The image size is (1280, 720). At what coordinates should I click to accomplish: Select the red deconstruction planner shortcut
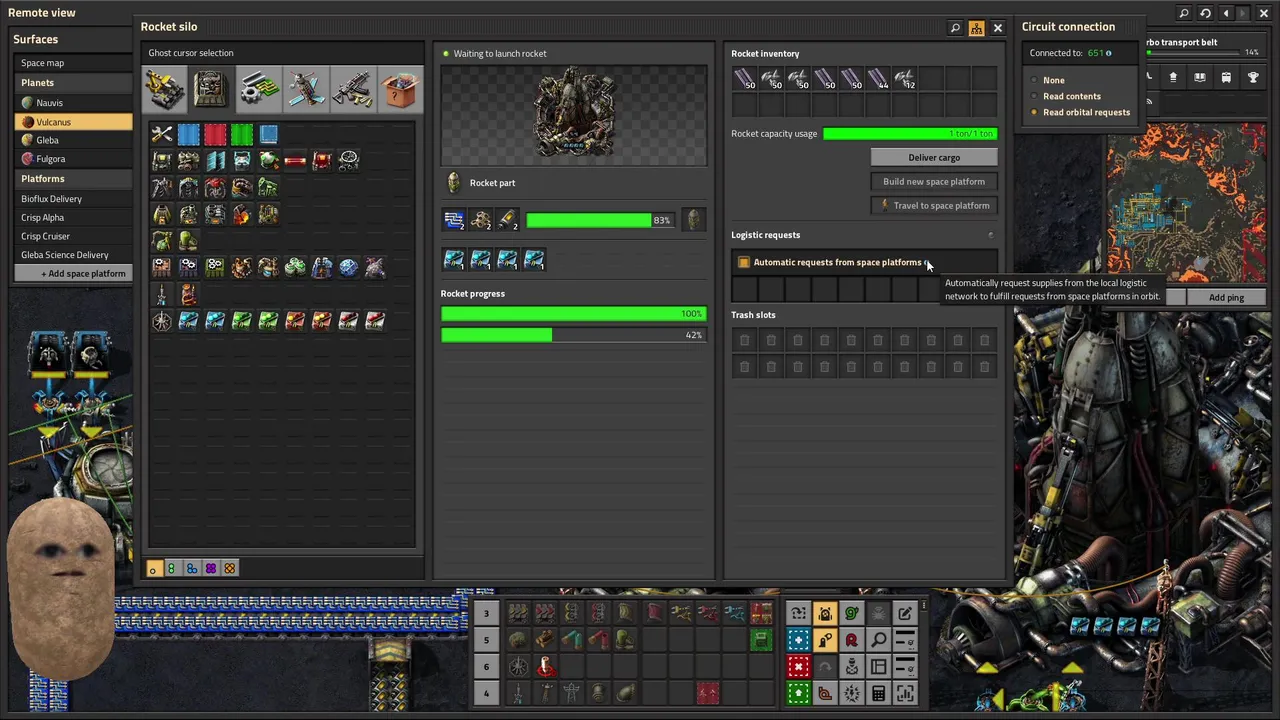[798, 667]
